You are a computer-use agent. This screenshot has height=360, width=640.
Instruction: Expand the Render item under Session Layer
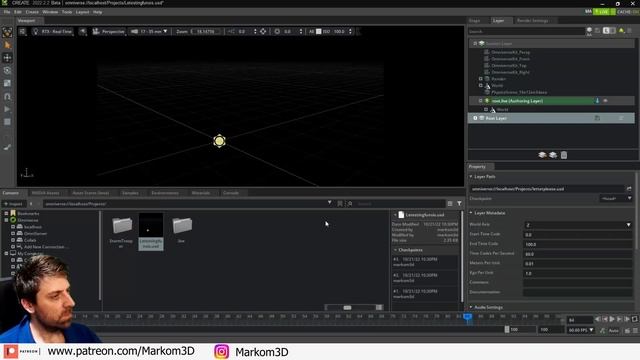click(x=481, y=79)
